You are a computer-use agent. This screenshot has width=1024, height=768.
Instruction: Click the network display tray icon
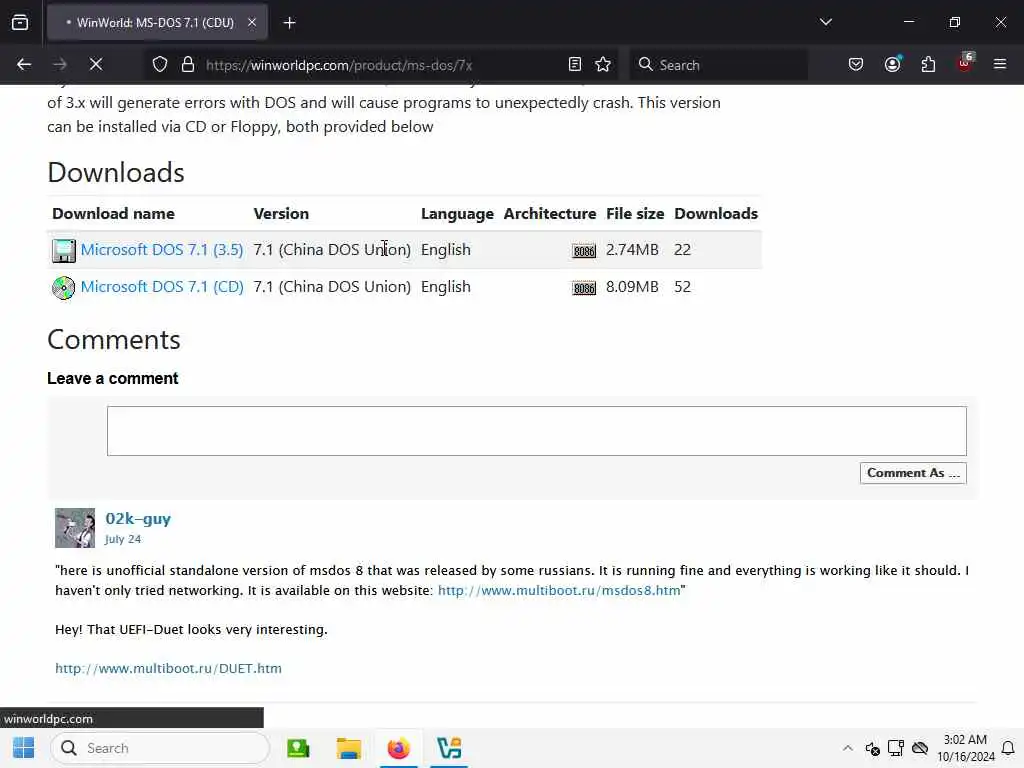(x=896, y=748)
